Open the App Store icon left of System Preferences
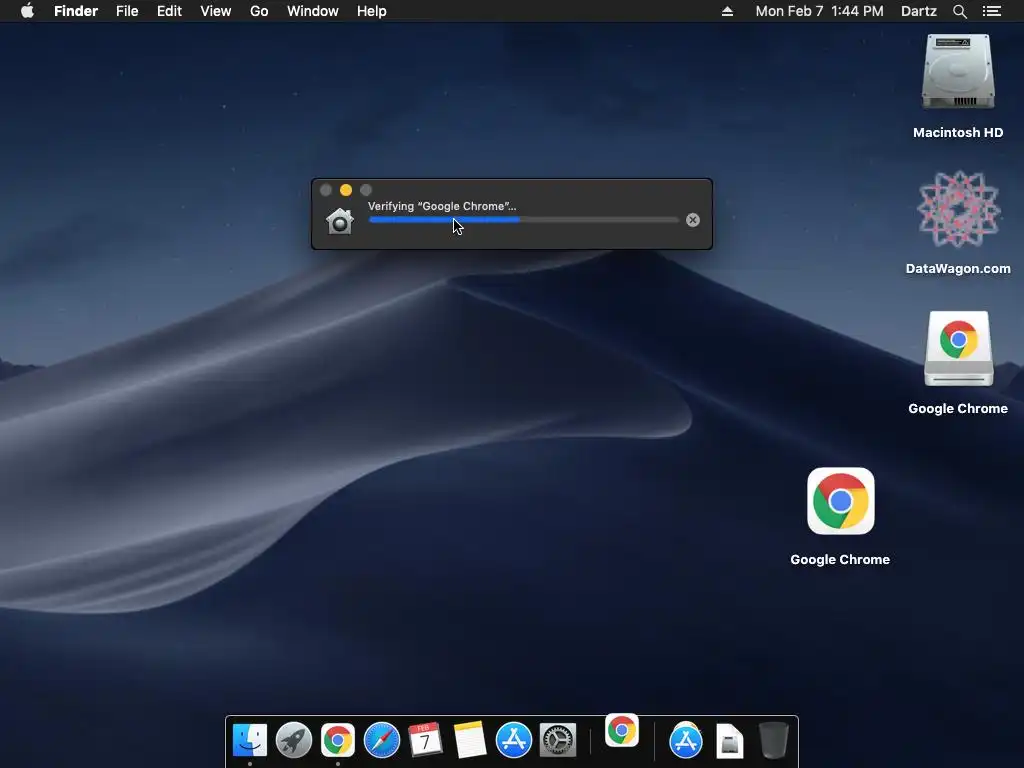 coord(514,740)
